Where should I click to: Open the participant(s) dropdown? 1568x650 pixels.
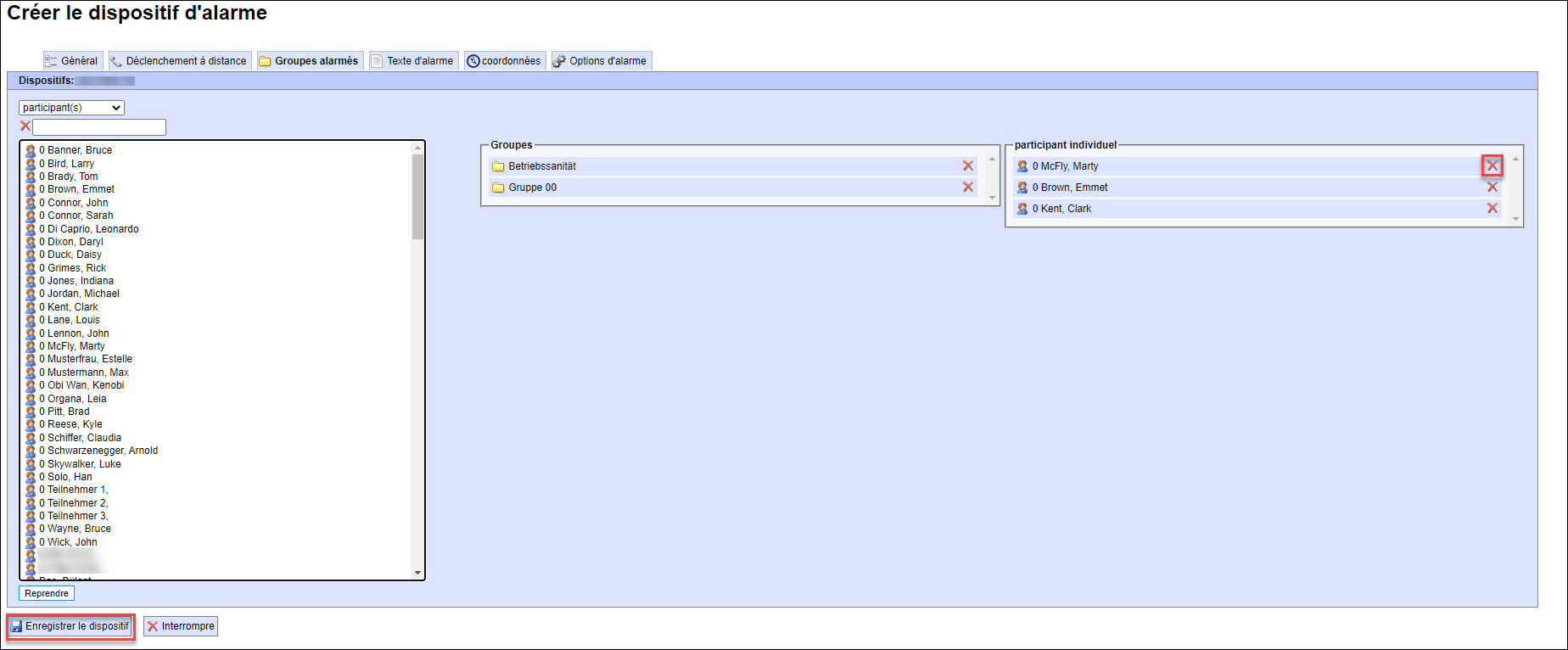[71, 108]
